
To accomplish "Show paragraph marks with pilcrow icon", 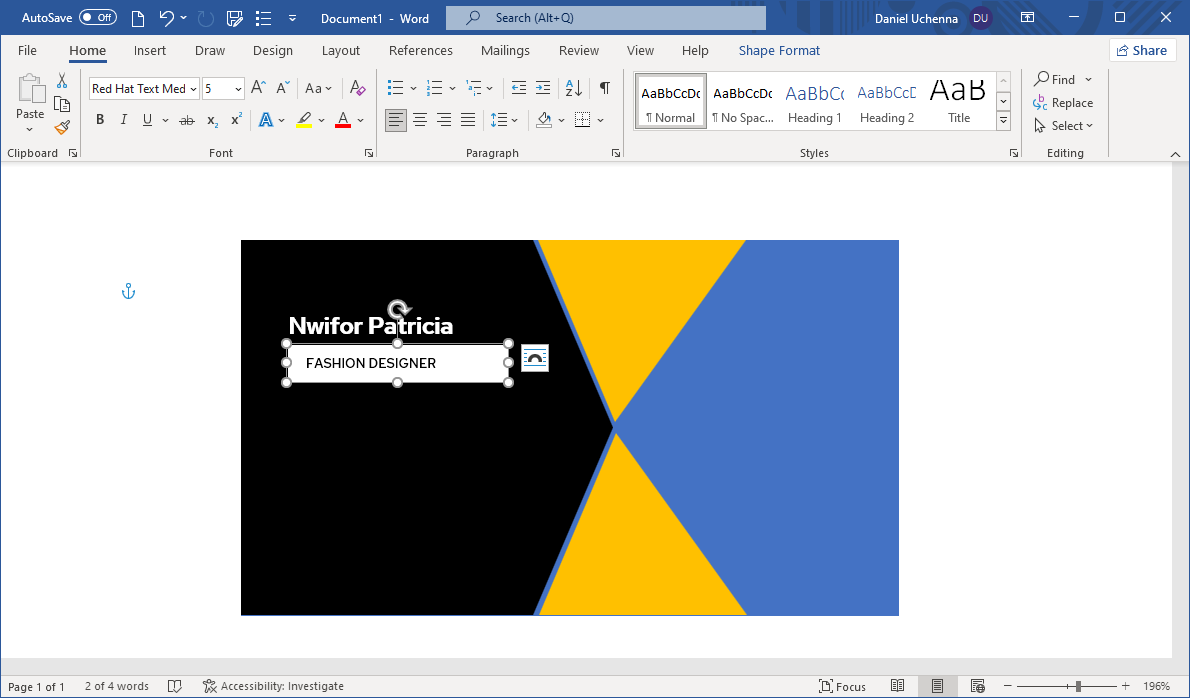I will coord(604,88).
